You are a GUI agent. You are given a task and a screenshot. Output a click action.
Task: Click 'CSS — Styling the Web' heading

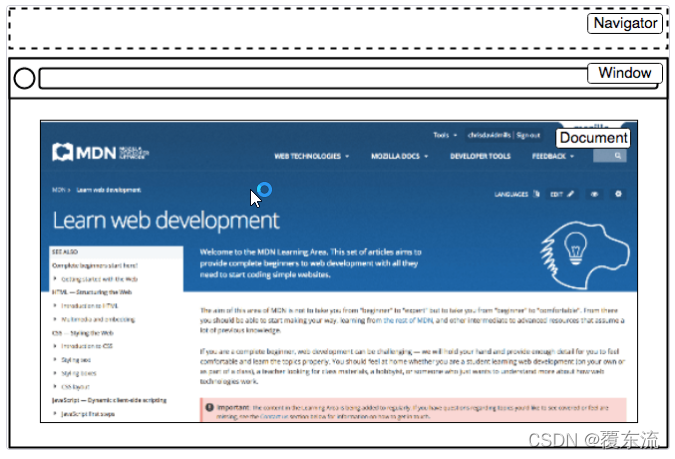pyautogui.click(x=83, y=333)
